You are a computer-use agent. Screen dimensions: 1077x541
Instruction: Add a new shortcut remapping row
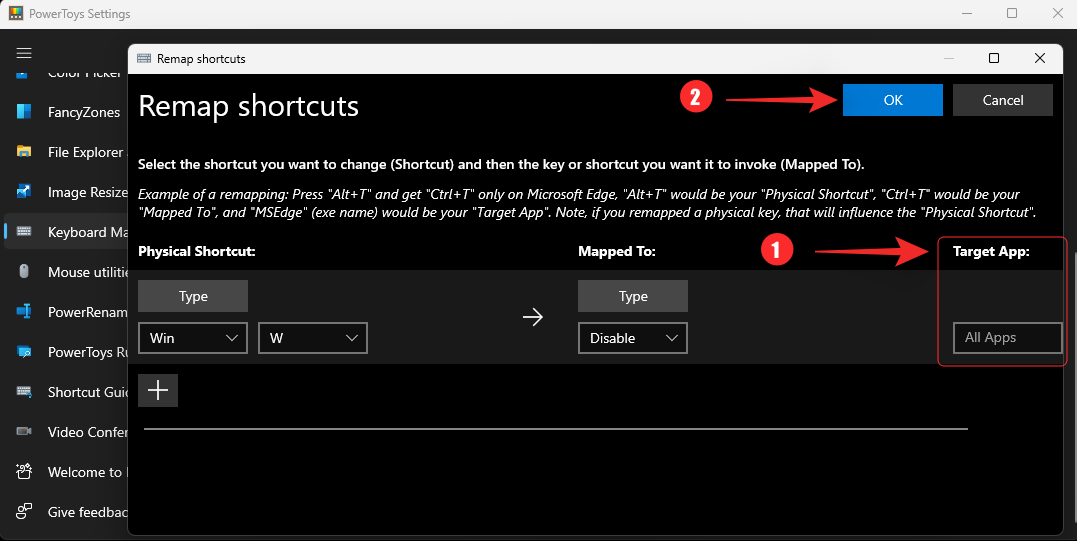pyautogui.click(x=158, y=391)
